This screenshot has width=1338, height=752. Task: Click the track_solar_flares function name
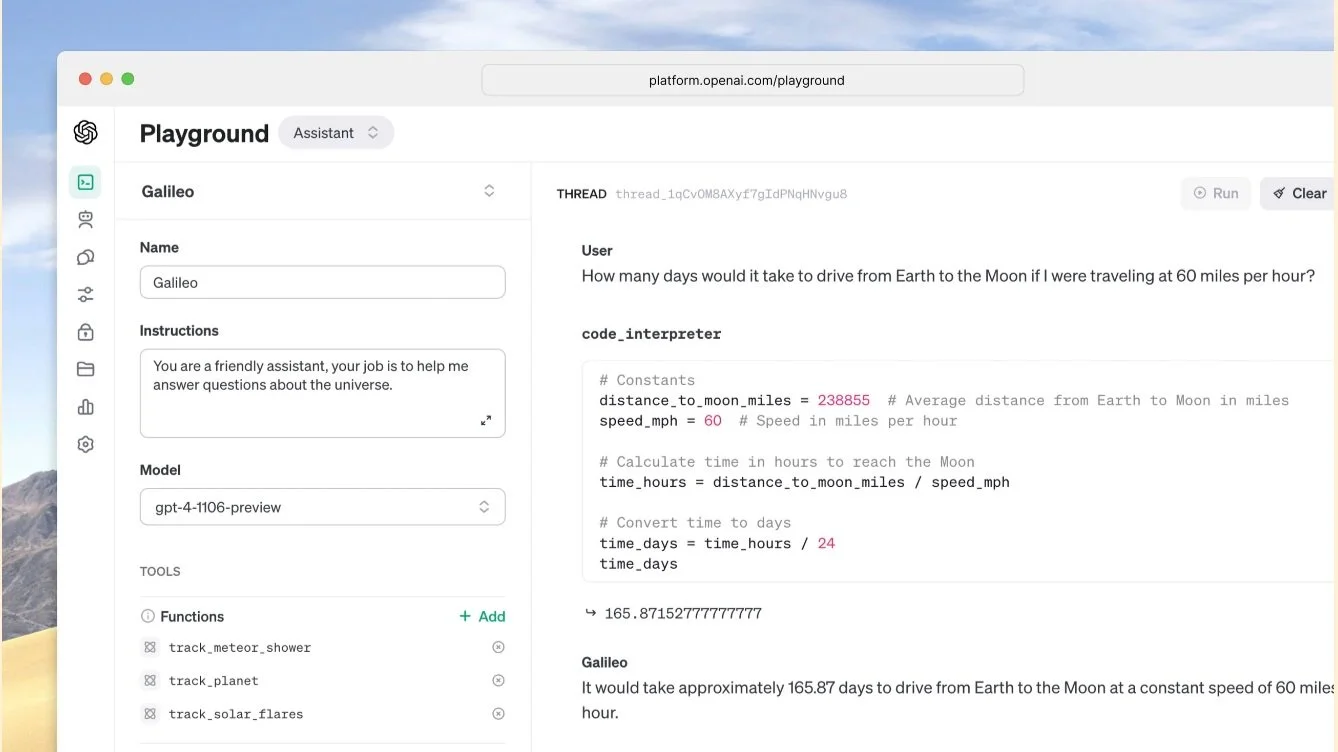pos(236,714)
